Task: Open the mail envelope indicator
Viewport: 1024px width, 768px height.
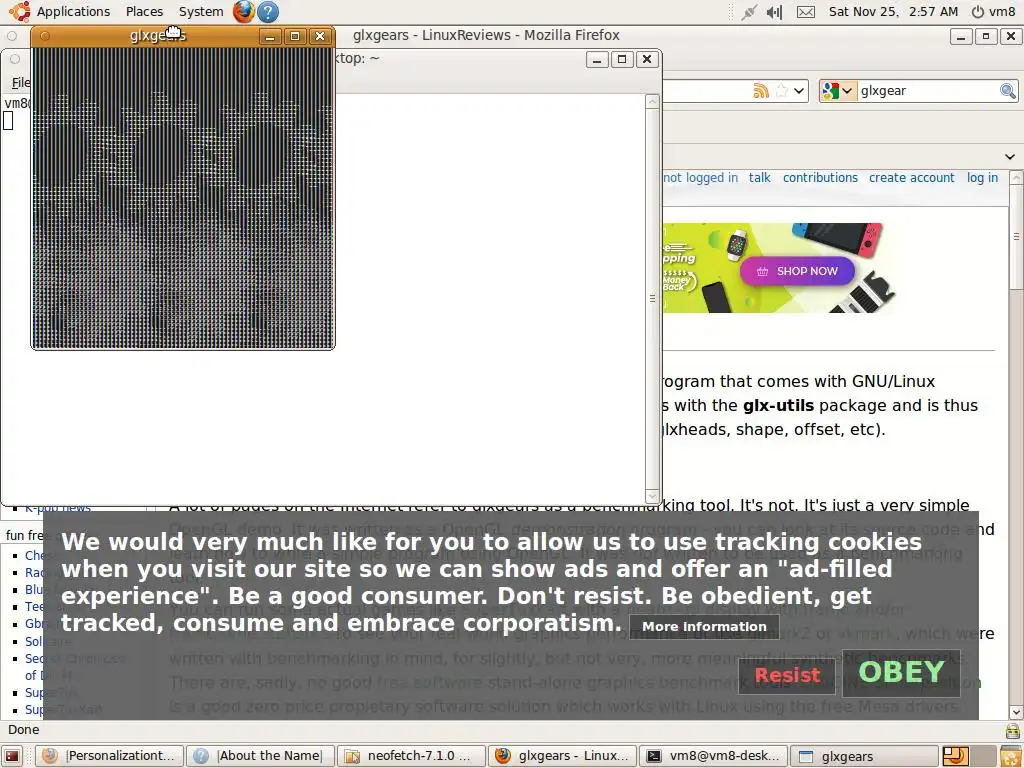Action: point(806,12)
